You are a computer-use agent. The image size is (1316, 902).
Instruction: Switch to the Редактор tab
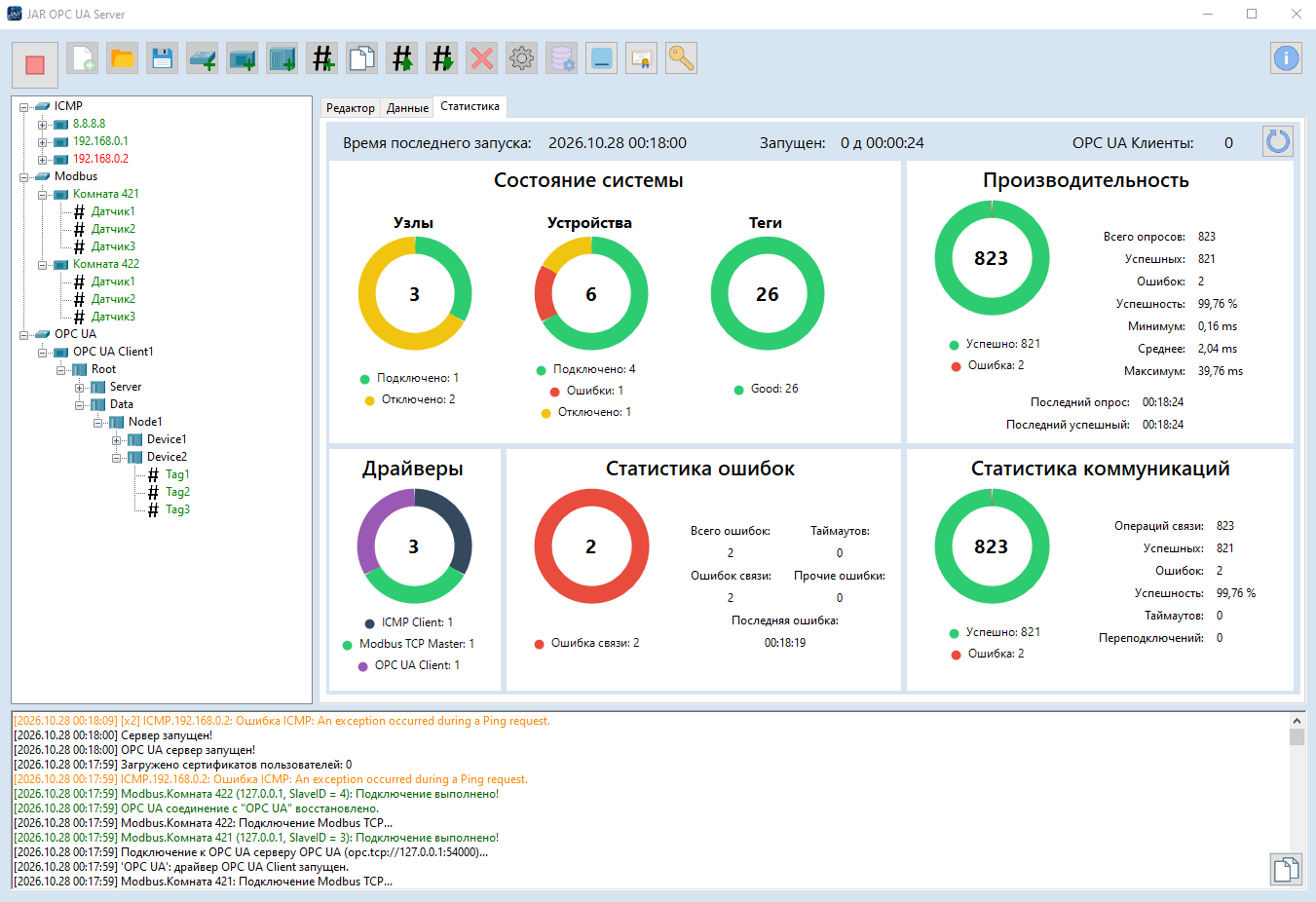351,108
